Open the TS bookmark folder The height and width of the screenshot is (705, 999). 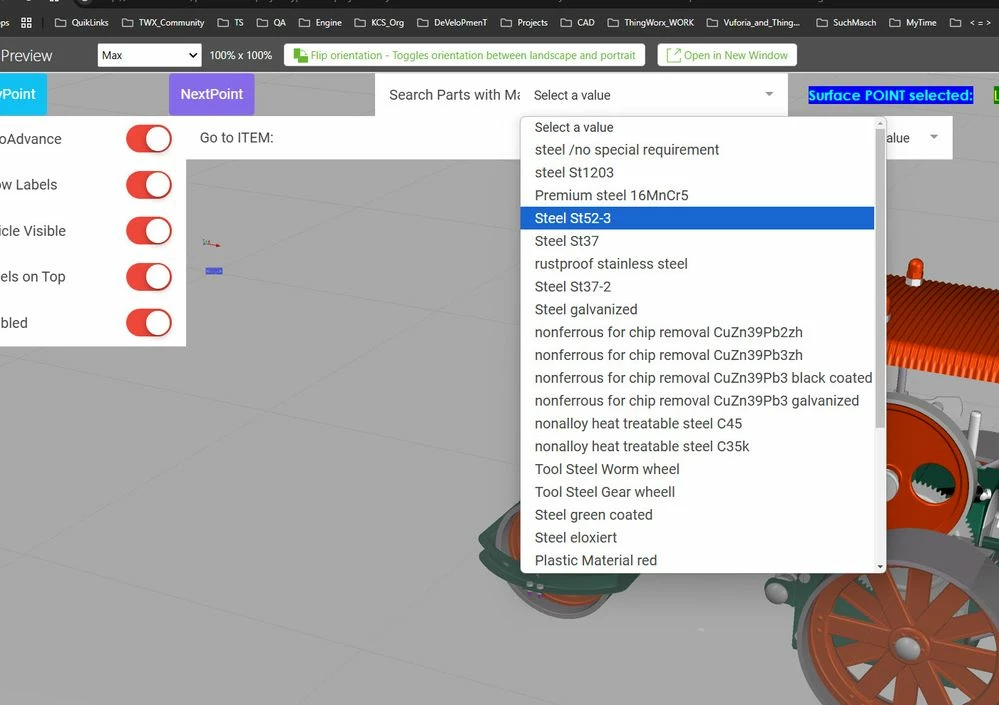coord(231,23)
